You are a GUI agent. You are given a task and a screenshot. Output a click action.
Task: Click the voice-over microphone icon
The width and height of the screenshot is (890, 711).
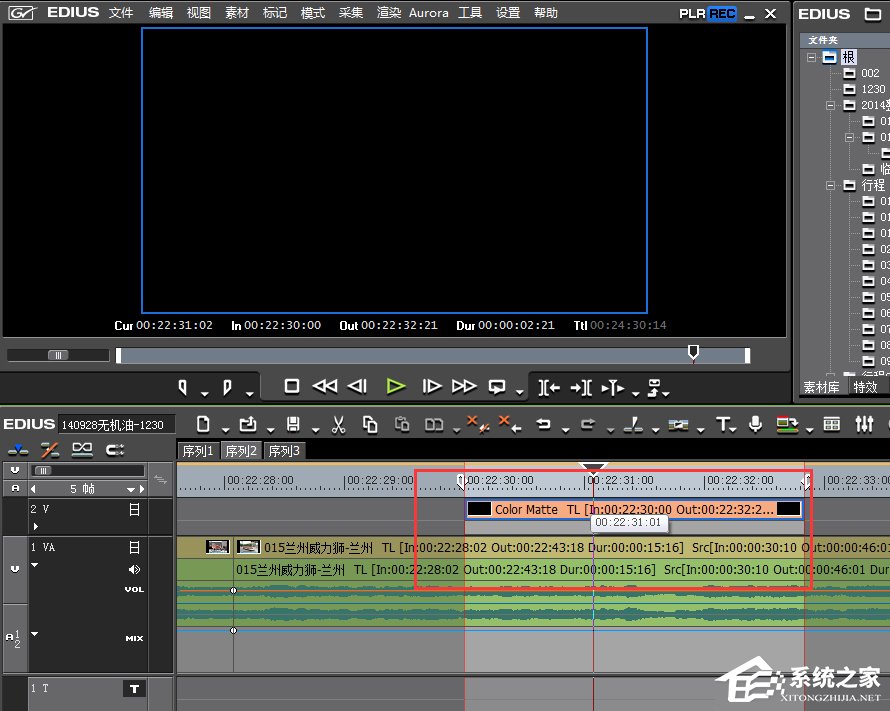756,424
